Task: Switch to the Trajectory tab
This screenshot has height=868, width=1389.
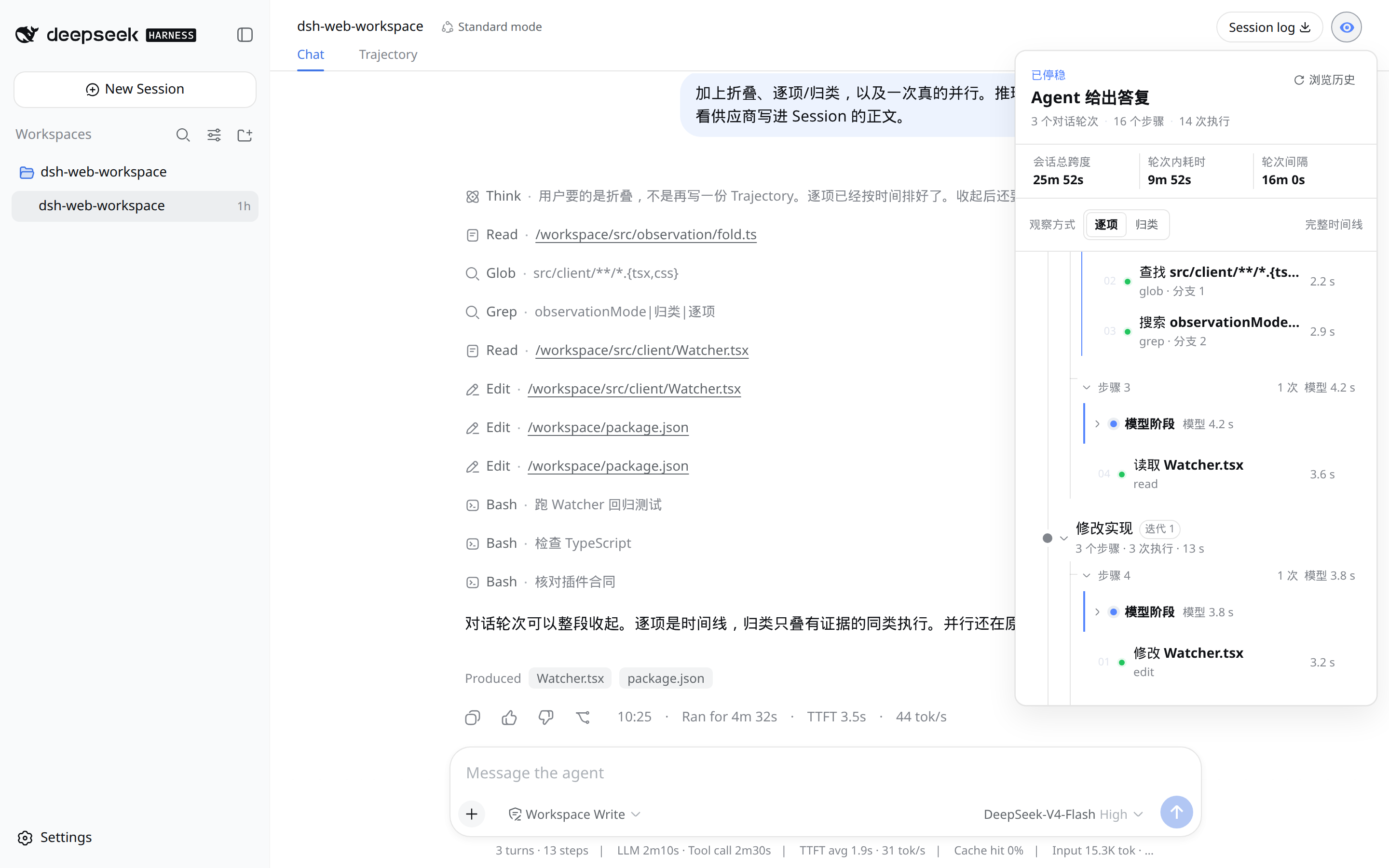Action: click(x=388, y=54)
